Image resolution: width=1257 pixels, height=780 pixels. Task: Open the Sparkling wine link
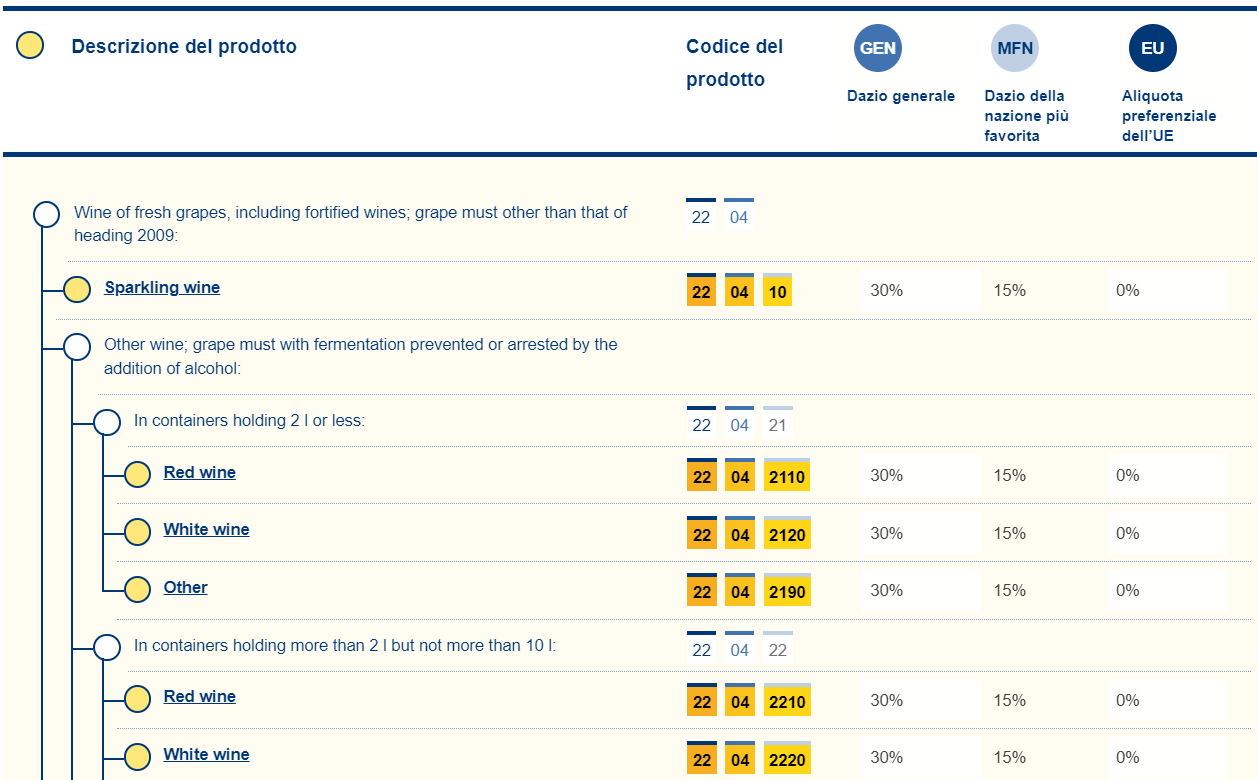[x=162, y=288]
